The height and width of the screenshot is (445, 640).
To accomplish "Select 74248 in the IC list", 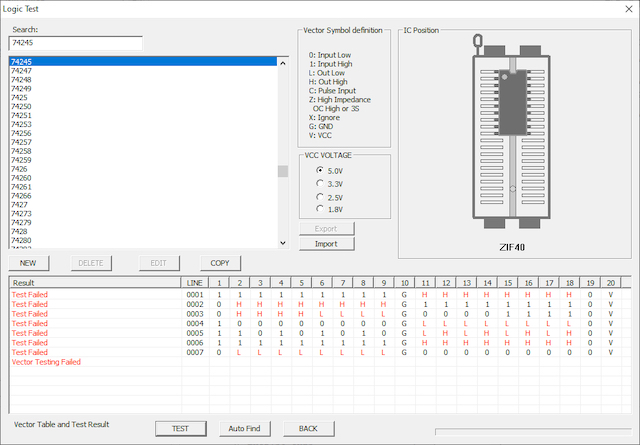I will pos(21,80).
